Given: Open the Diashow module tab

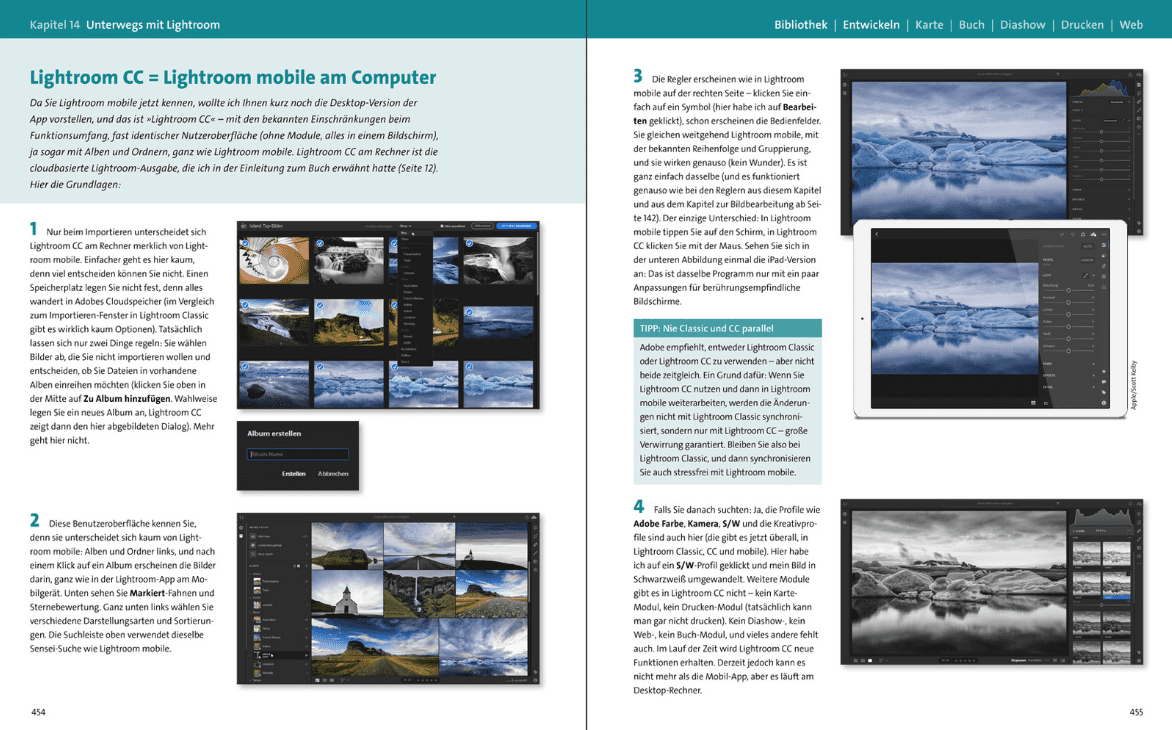Looking at the screenshot, I should [x=1023, y=25].
